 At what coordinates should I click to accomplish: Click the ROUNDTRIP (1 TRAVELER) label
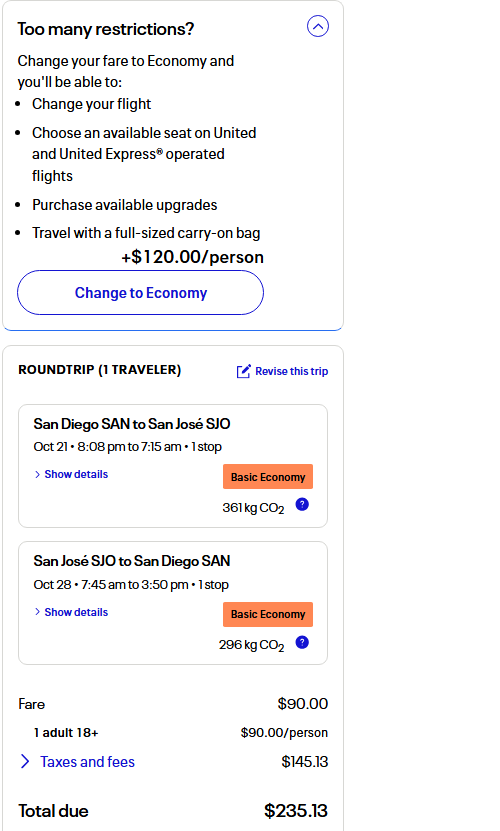pos(100,370)
